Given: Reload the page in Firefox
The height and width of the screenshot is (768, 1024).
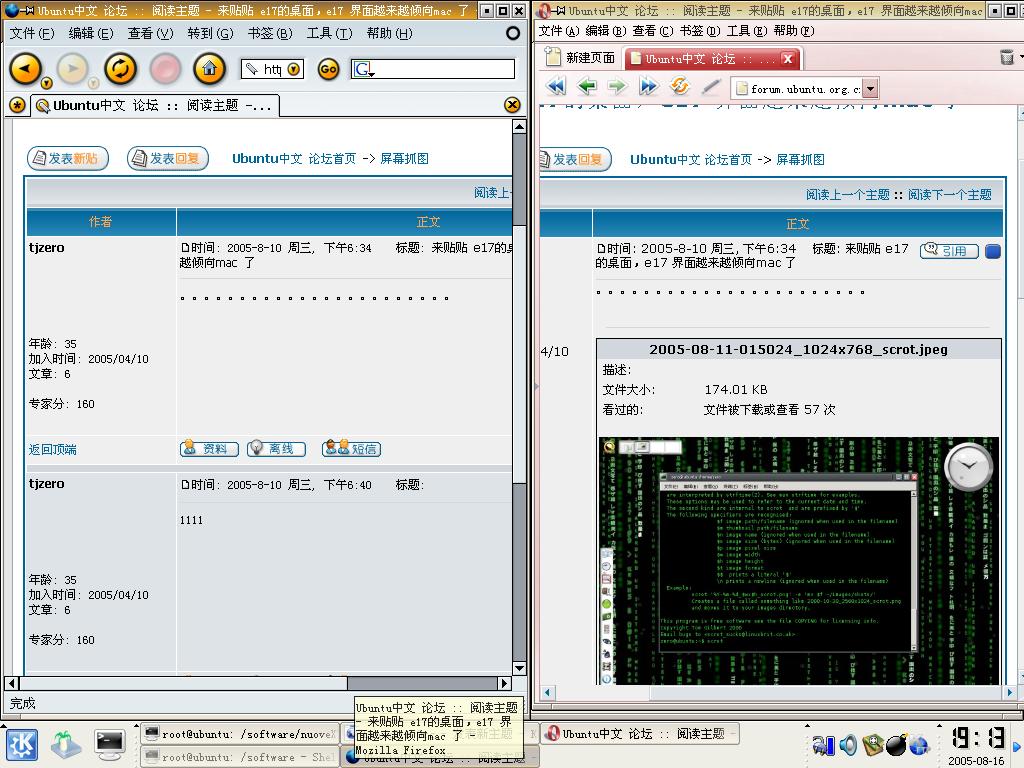Looking at the screenshot, I should [120, 68].
